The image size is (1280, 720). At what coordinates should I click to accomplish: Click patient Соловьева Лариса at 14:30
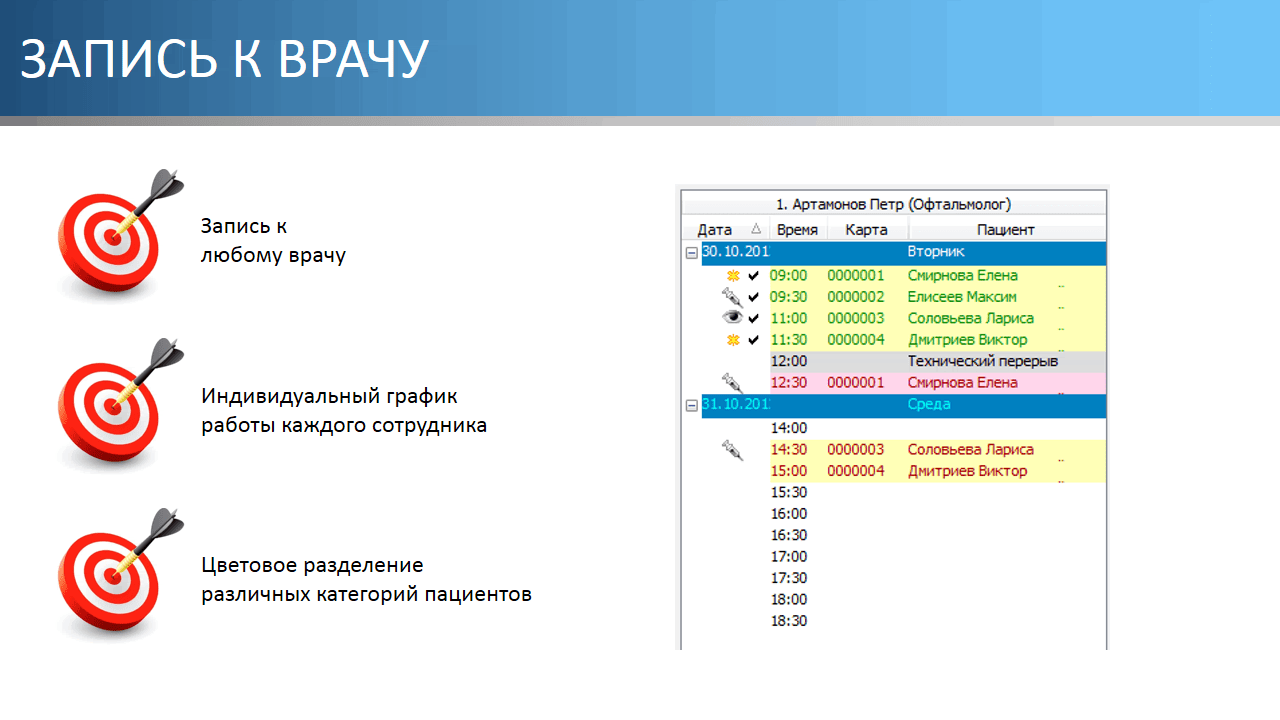[x=971, y=450]
